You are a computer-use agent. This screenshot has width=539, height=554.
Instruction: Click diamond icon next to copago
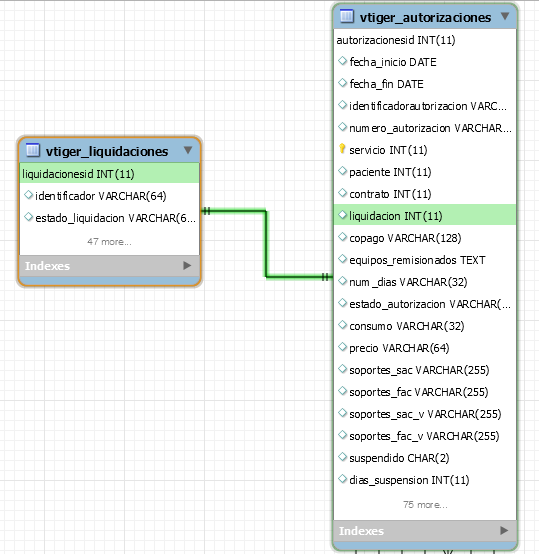[x=342, y=237]
